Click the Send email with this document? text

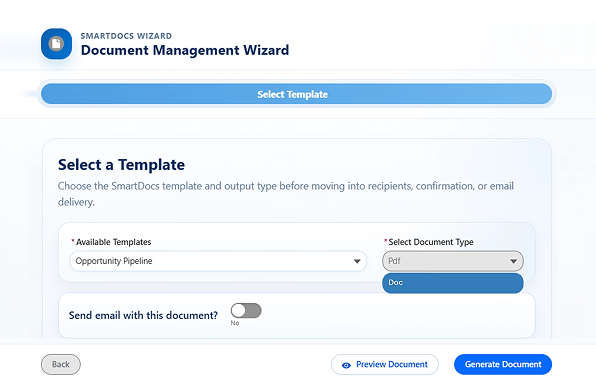143,315
